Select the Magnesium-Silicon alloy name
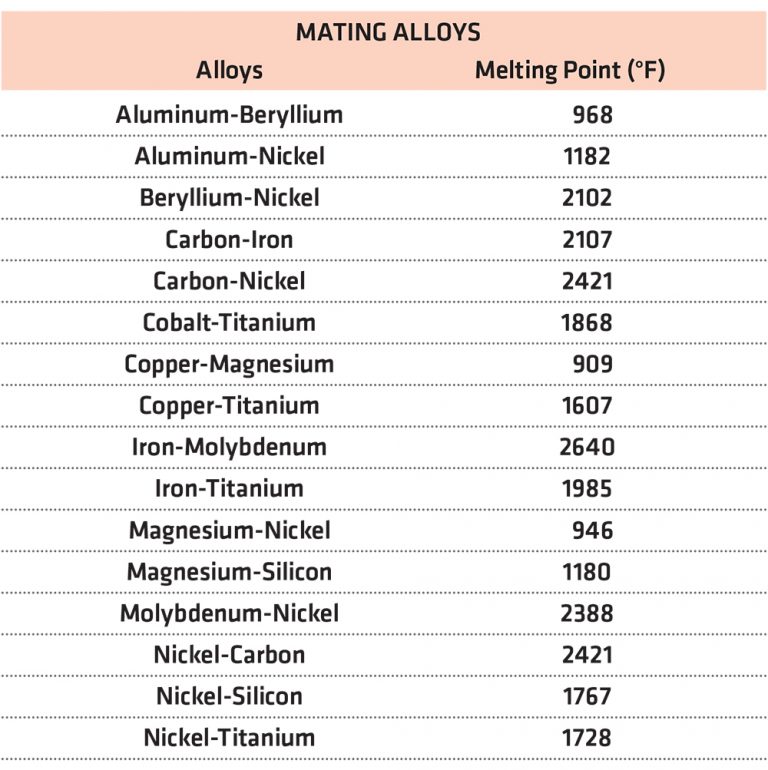This screenshot has height=770, width=768. pyautogui.click(x=229, y=572)
